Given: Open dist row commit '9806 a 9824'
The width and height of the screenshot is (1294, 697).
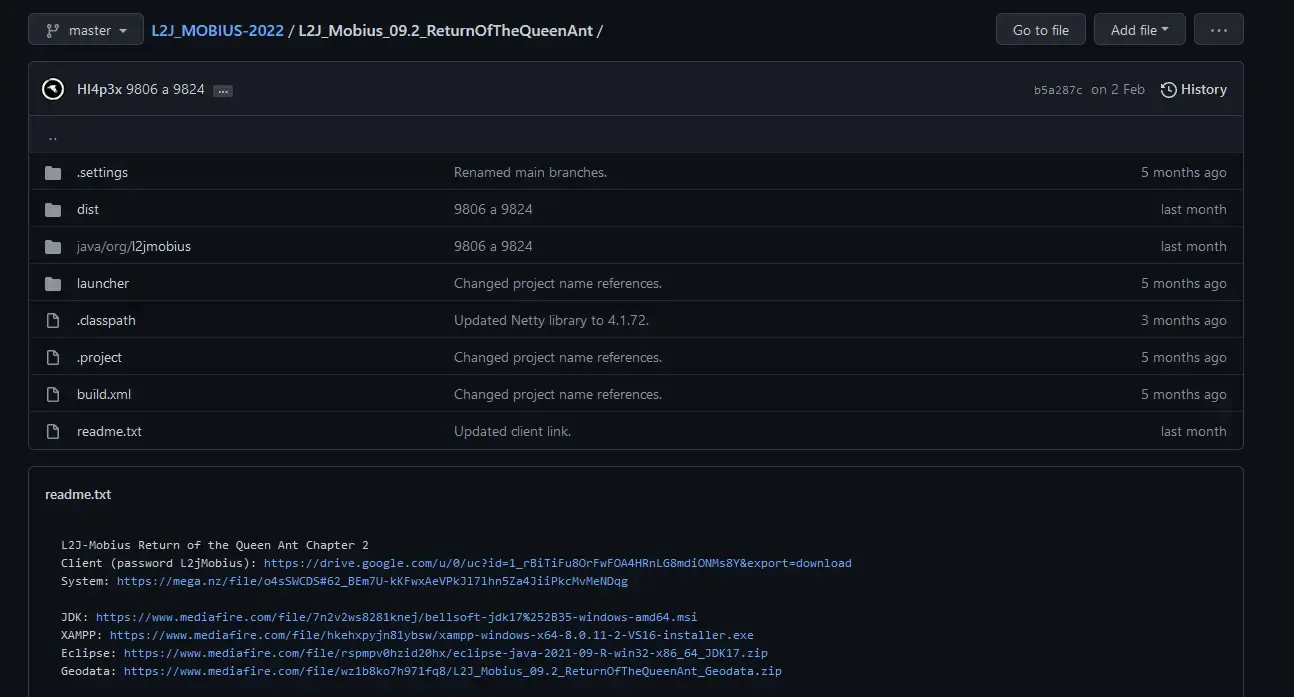Looking at the screenshot, I should click(493, 209).
